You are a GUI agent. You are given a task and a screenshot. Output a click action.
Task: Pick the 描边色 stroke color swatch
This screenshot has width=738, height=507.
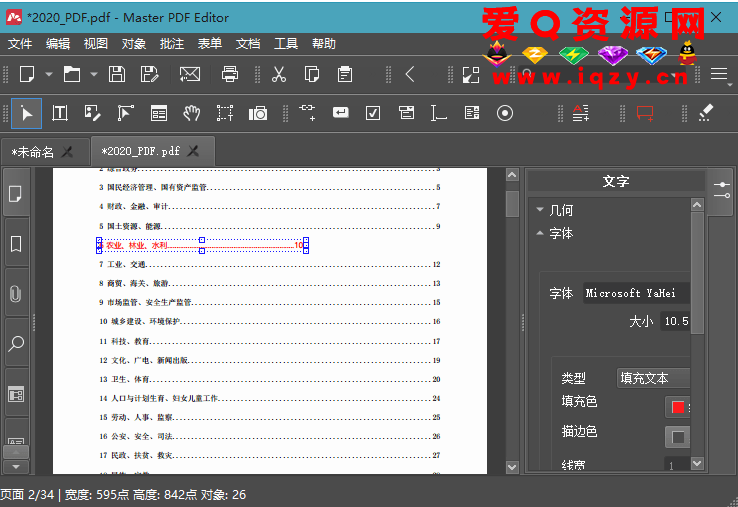pyautogui.click(x=678, y=437)
